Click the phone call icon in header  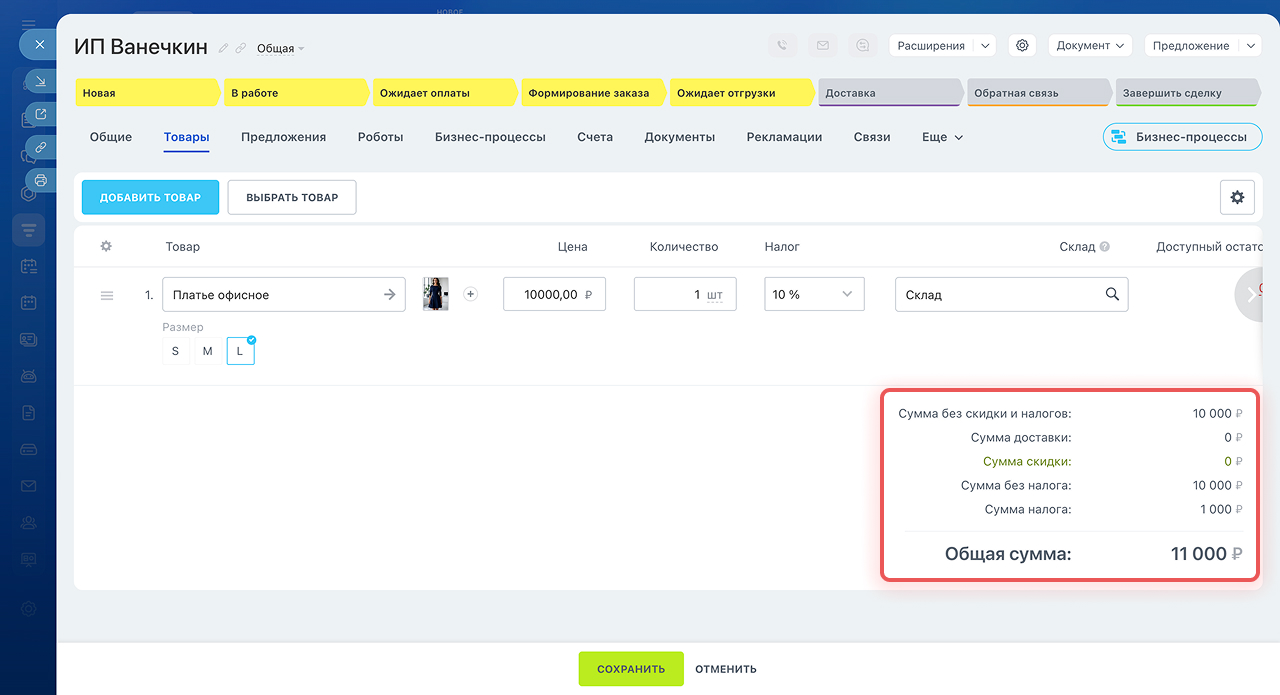[x=782, y=45]
